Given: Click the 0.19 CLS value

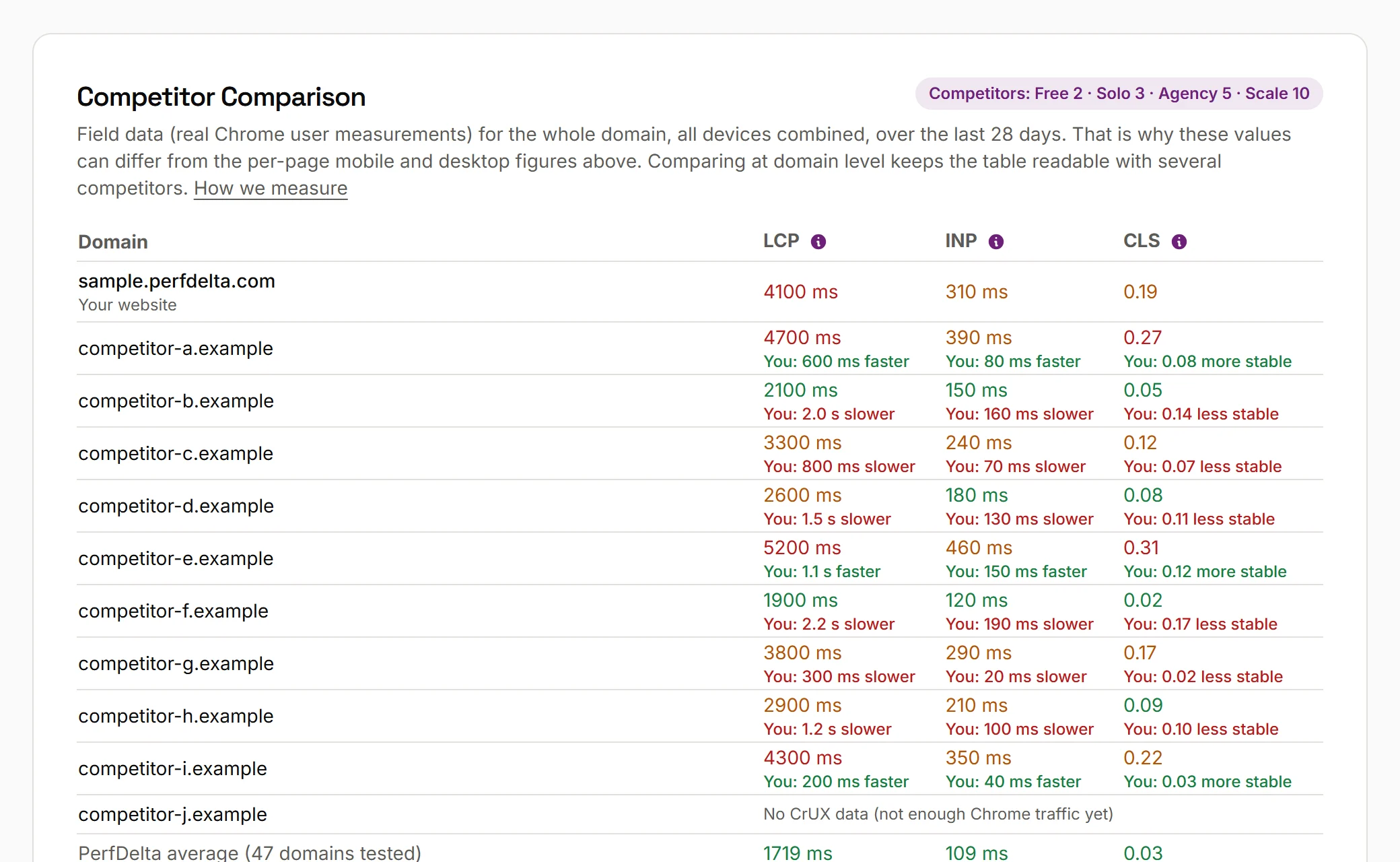Looking at the screenshot, I should tap(1140, 292).
